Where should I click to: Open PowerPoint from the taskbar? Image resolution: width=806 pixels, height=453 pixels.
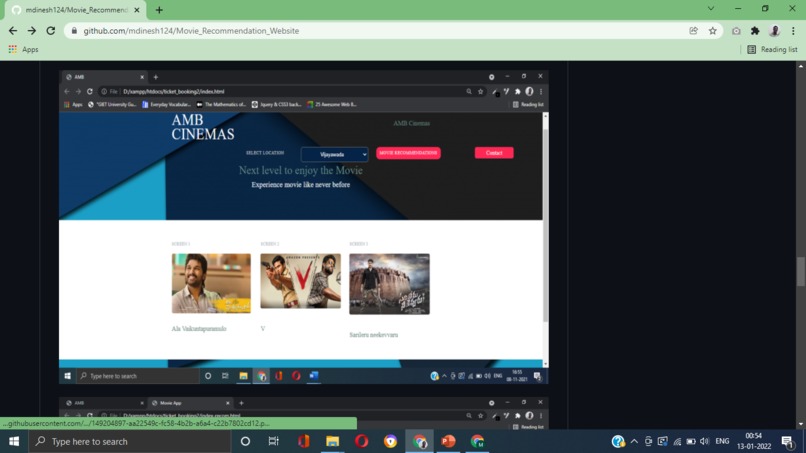[448, 441]
